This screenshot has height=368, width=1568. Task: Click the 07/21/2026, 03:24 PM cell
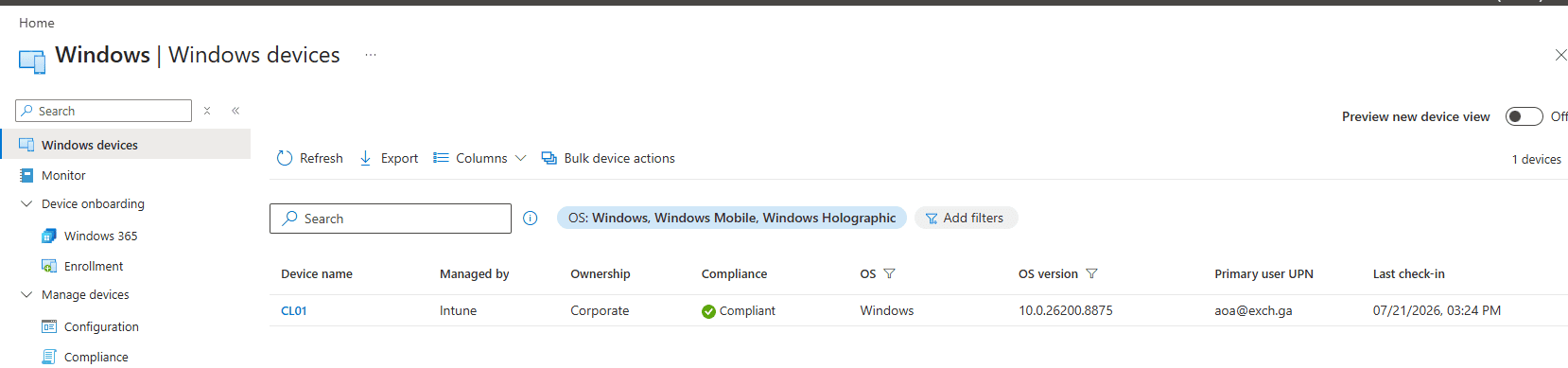[x=1437, y=310]
